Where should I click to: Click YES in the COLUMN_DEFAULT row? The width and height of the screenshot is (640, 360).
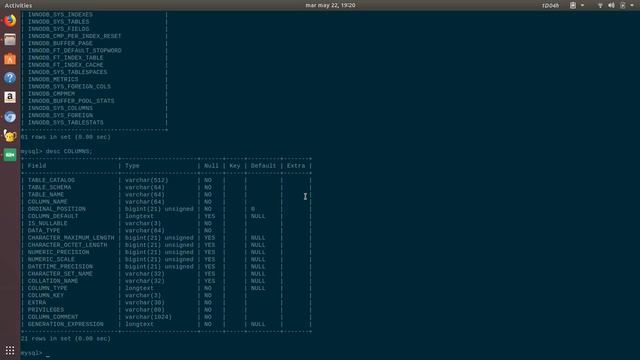pyautogui.click(x=209, y=216)
